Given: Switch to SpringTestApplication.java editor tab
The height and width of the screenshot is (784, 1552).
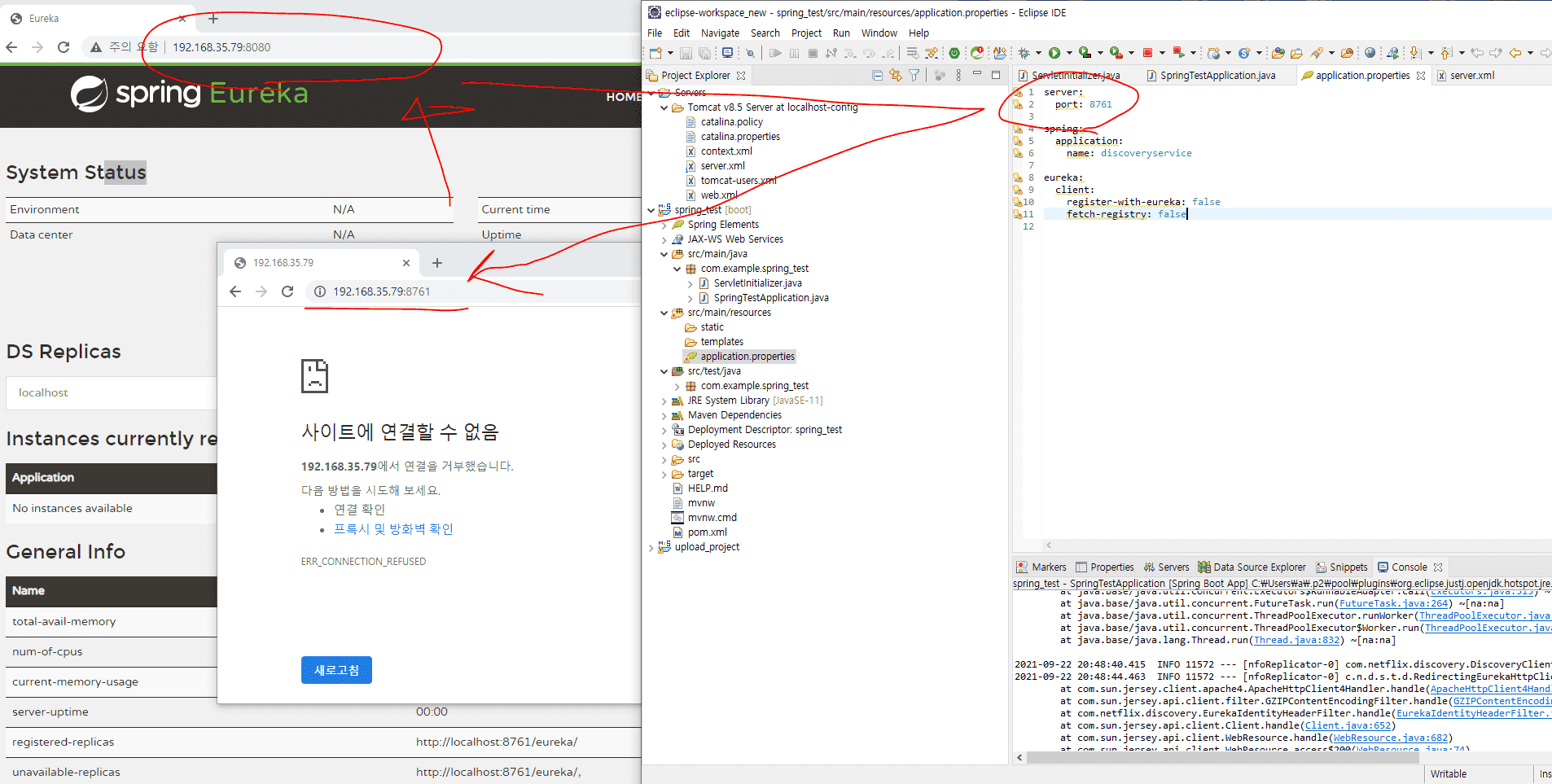Looking at the screenshot, I should [x=1217, y=76].
